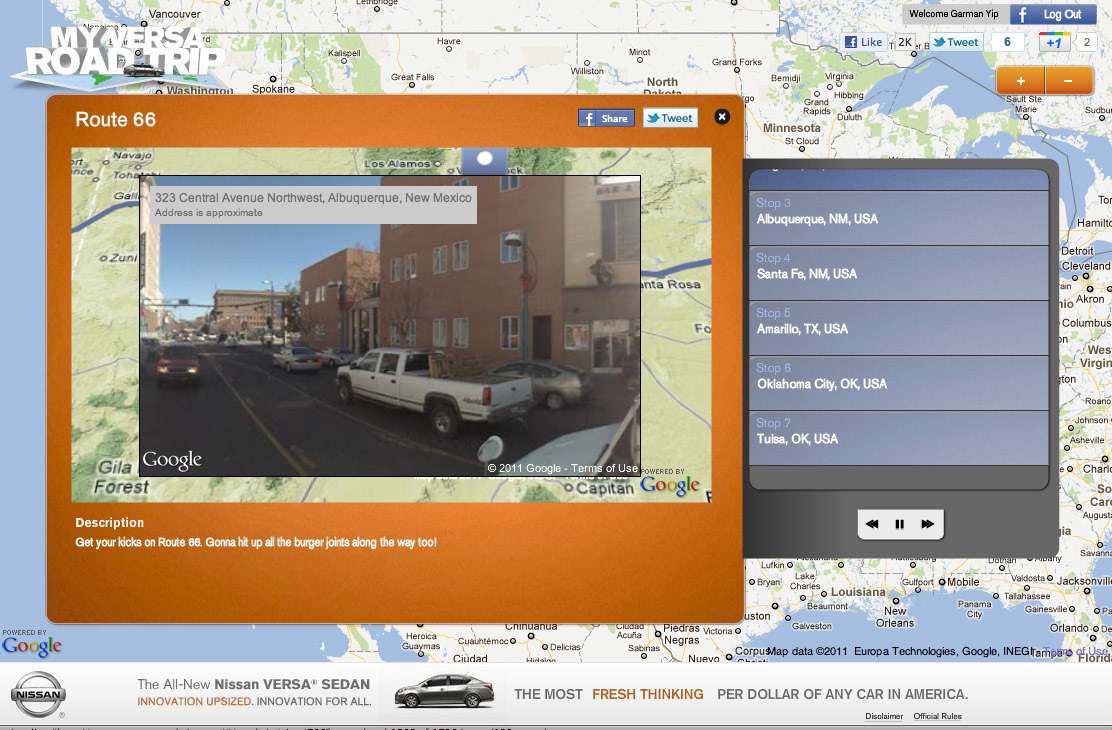Select Stop 4 Santa Fe, NM
Viewport: 1112px width, 730px height.
899,273
